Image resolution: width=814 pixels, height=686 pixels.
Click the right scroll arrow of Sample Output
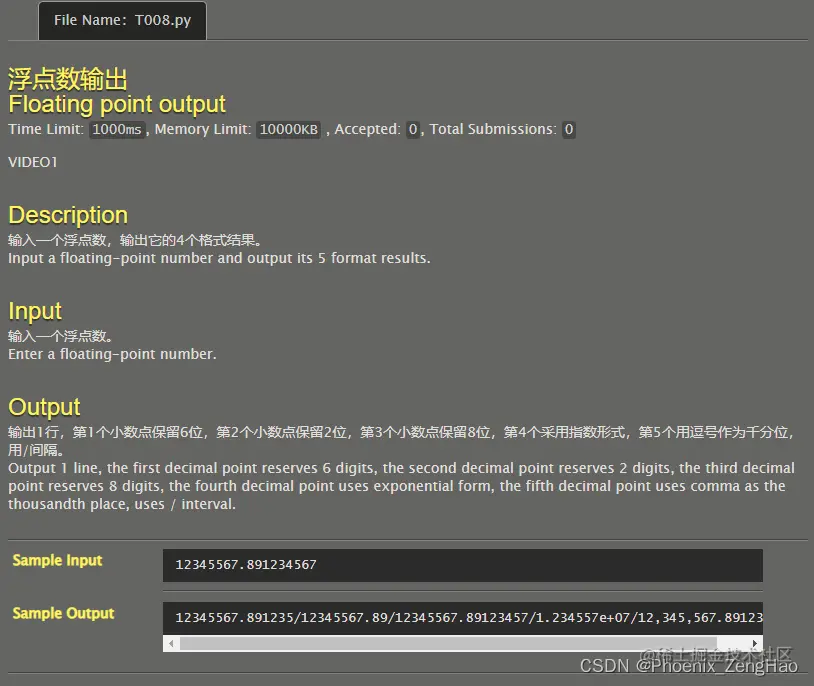[755, 643]
